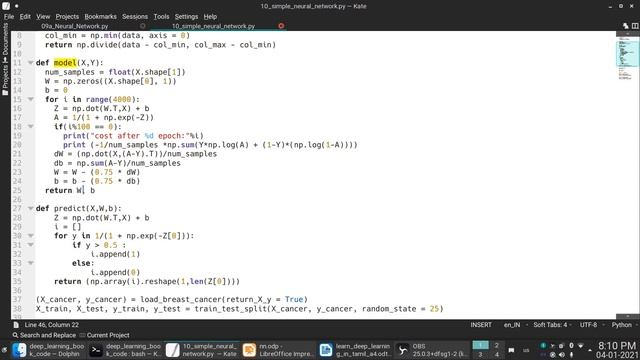Switch to learn_deep_learning odt taskbar entry

point(355,350)
